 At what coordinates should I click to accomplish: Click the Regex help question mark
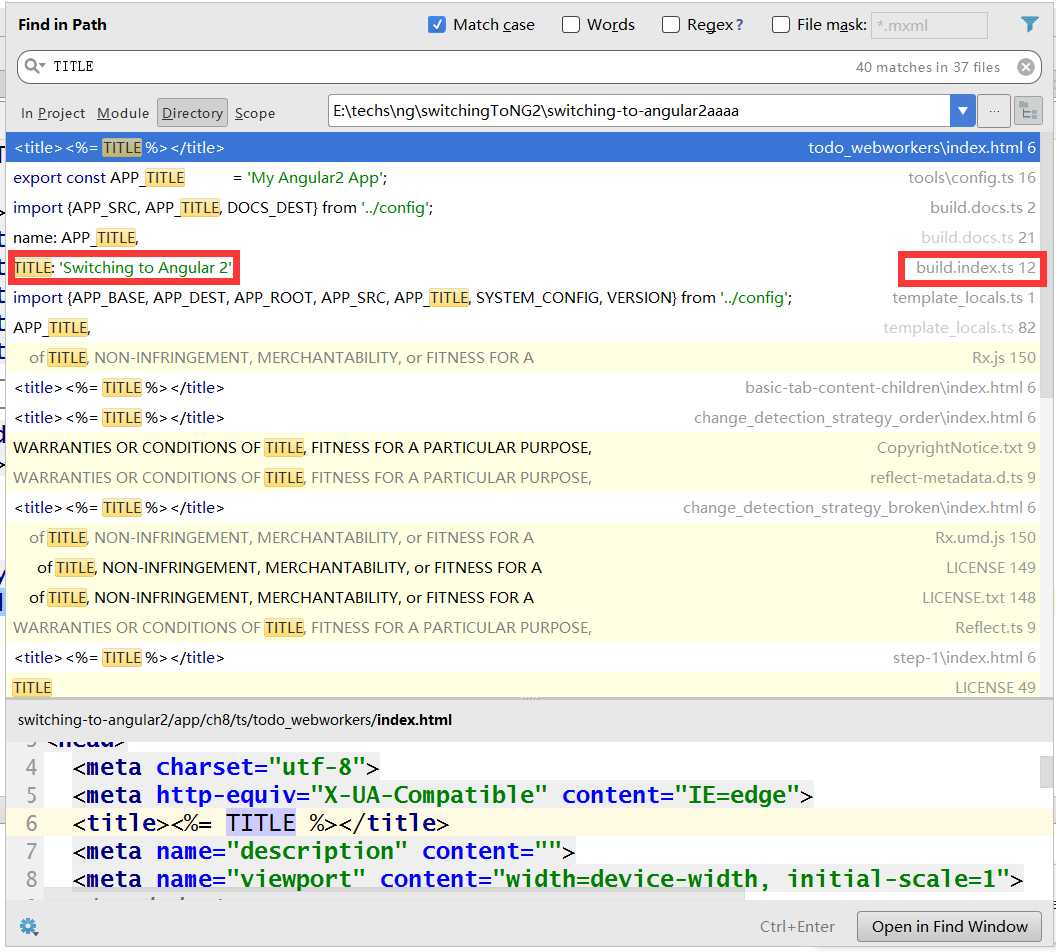tap(739, 25)
